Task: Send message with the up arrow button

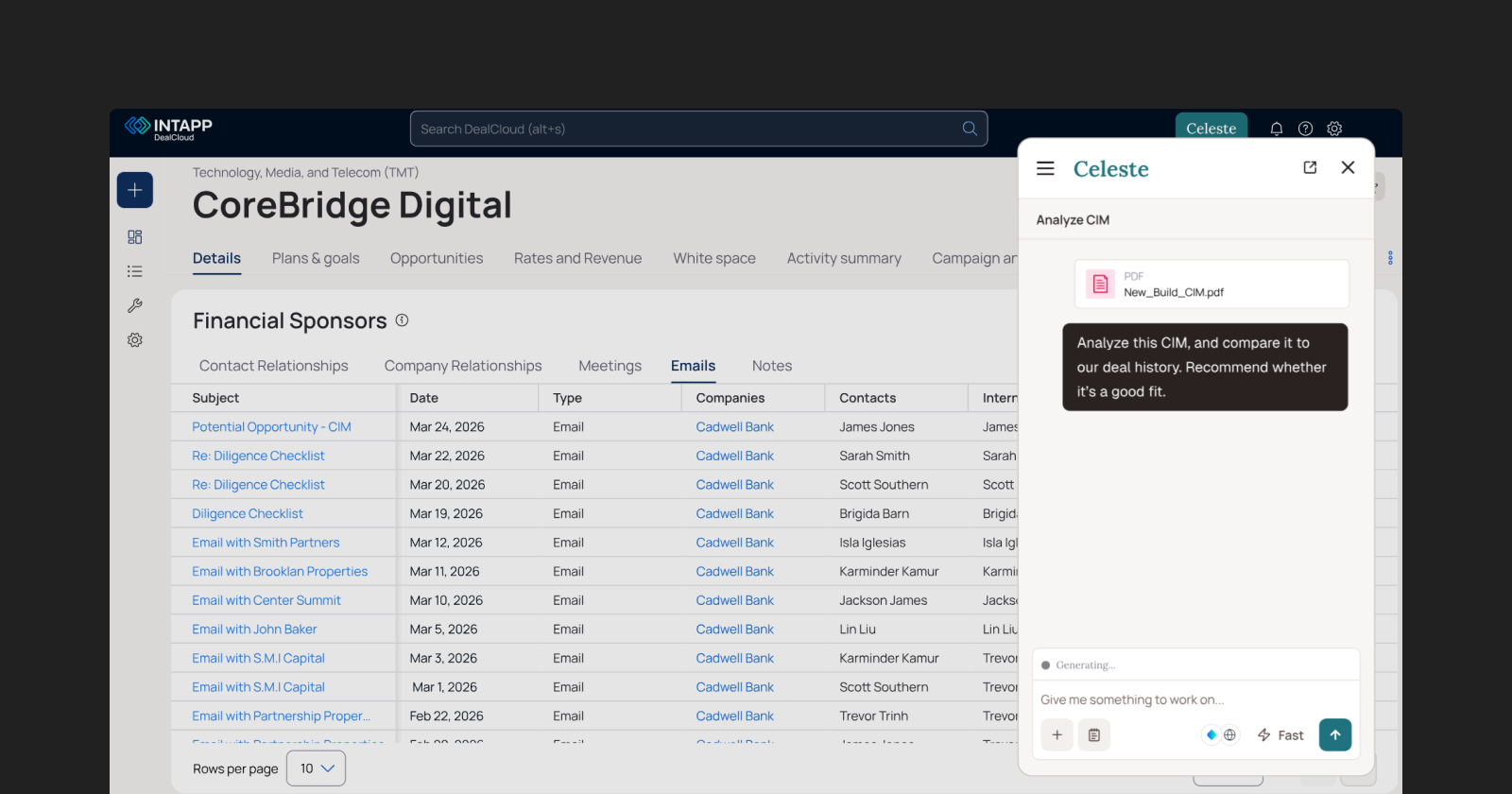Action: click(1335, 734)
